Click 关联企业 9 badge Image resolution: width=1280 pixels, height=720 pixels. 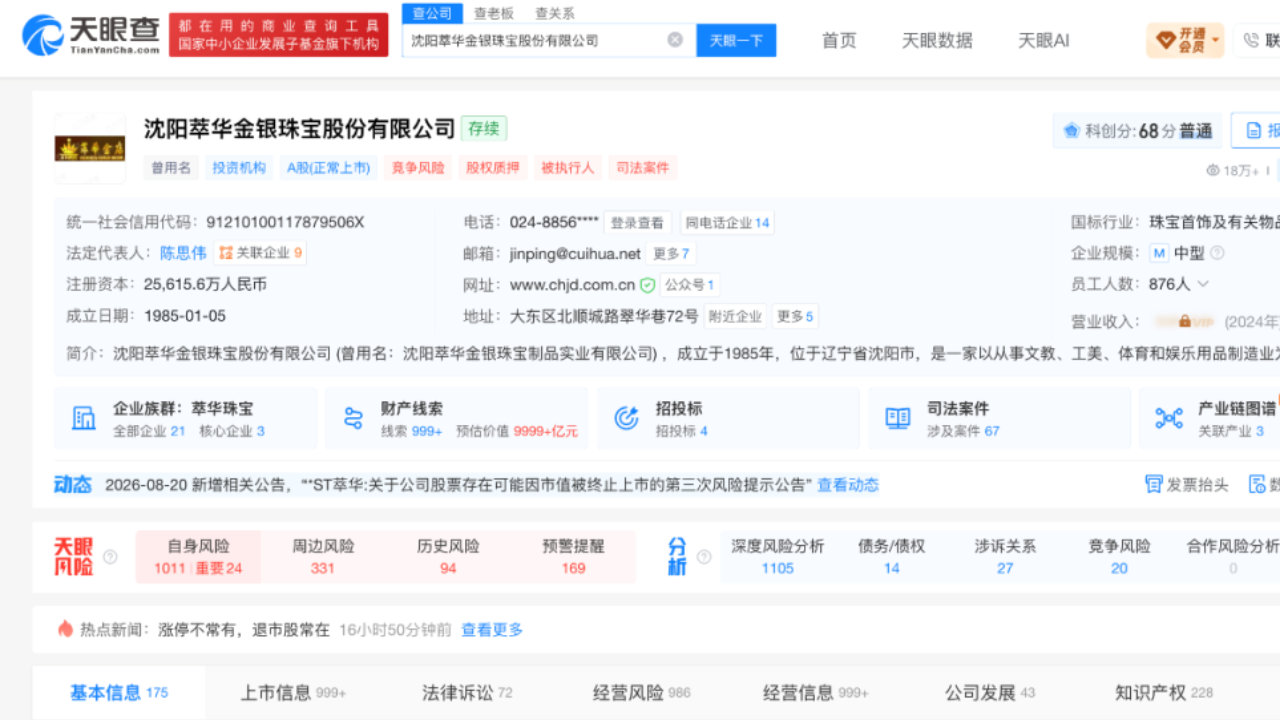260,253
